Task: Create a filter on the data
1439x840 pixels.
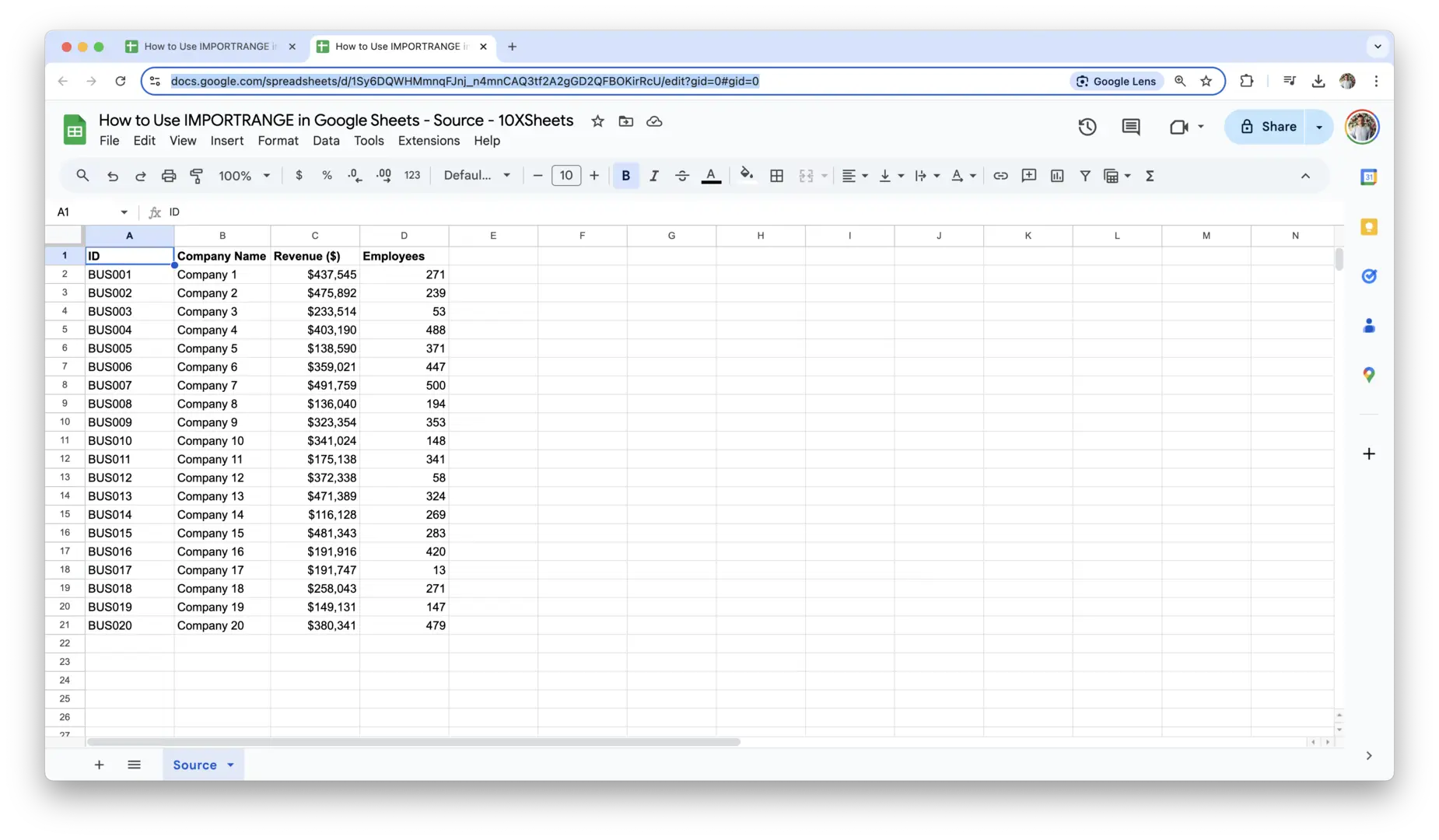Action: [1085, 176]
